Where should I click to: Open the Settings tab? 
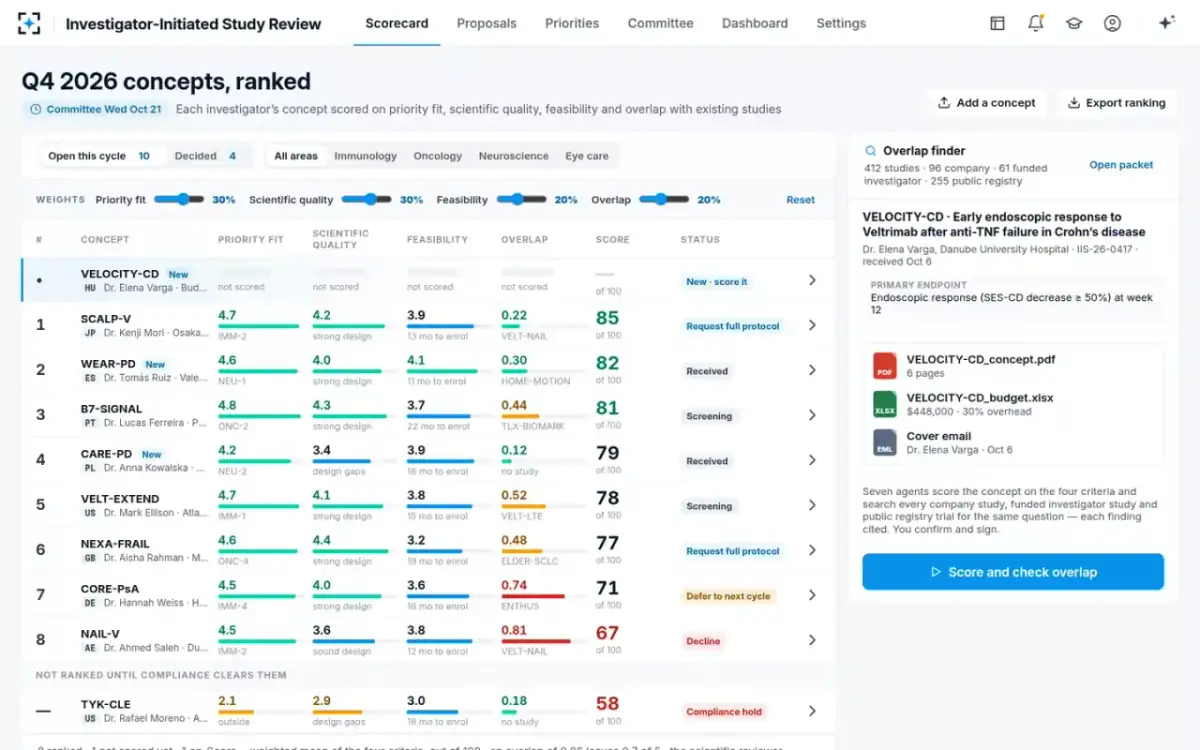(841, 23)
